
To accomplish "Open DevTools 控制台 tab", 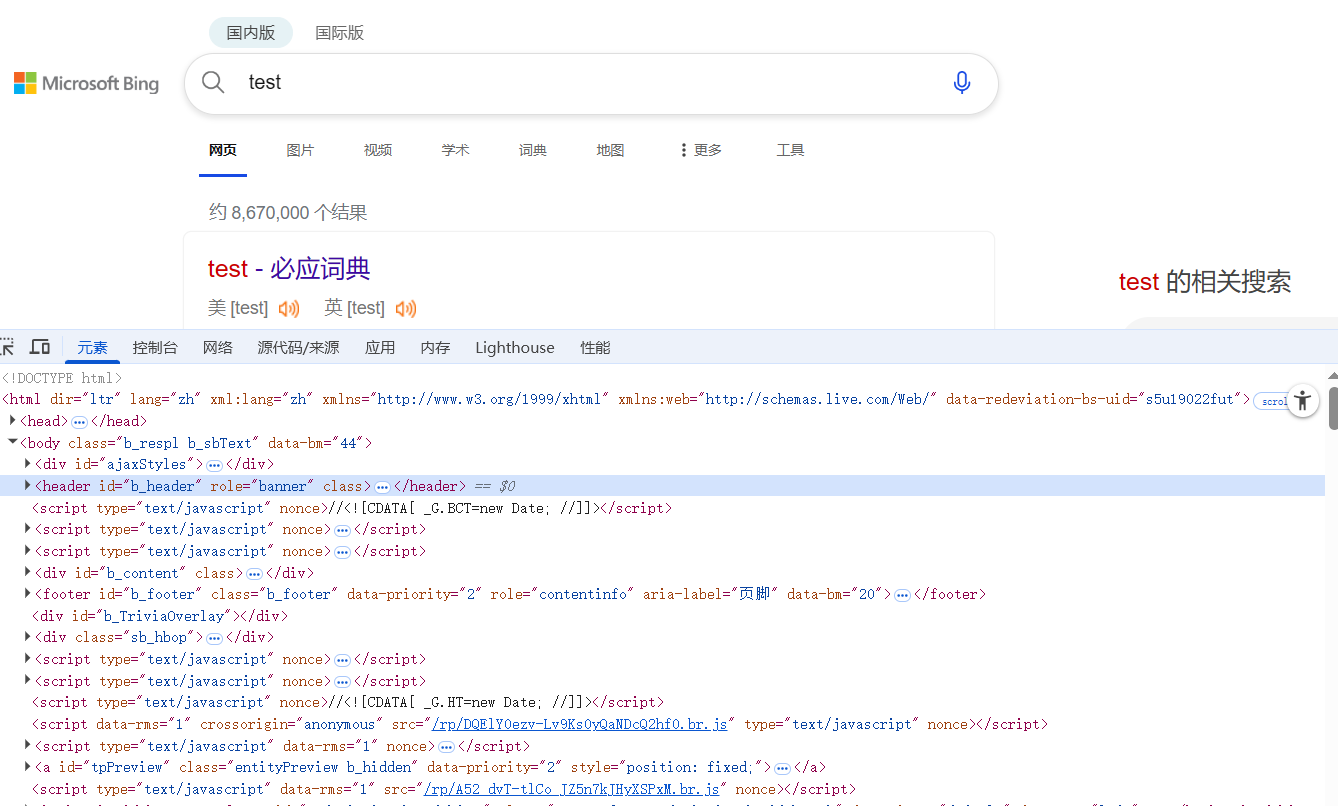I will pyautogui.click(x=155, y=347).
